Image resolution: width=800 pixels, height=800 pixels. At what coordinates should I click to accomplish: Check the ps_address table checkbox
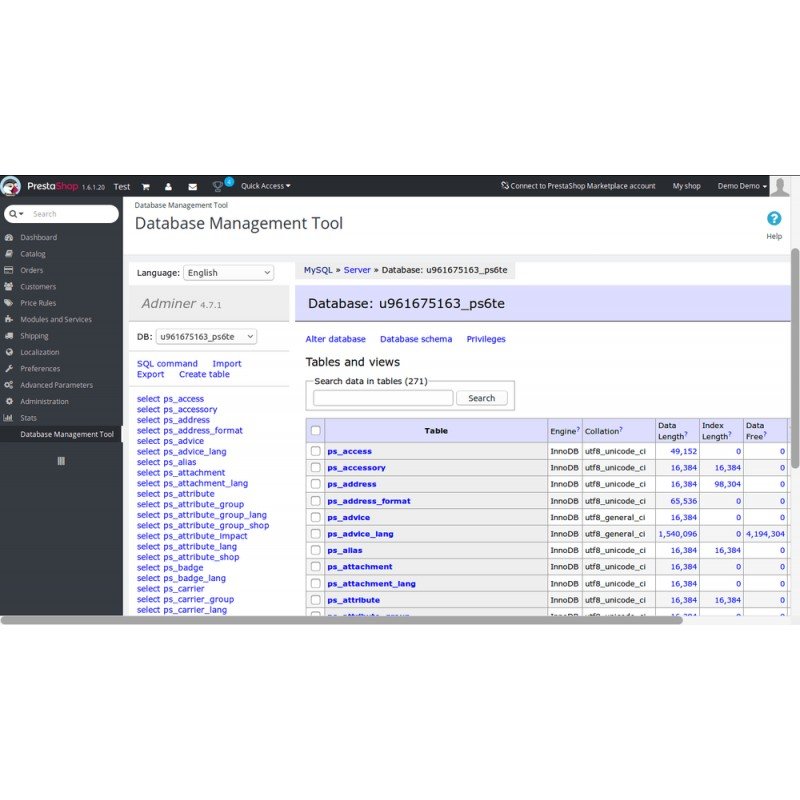click(316, 484)
